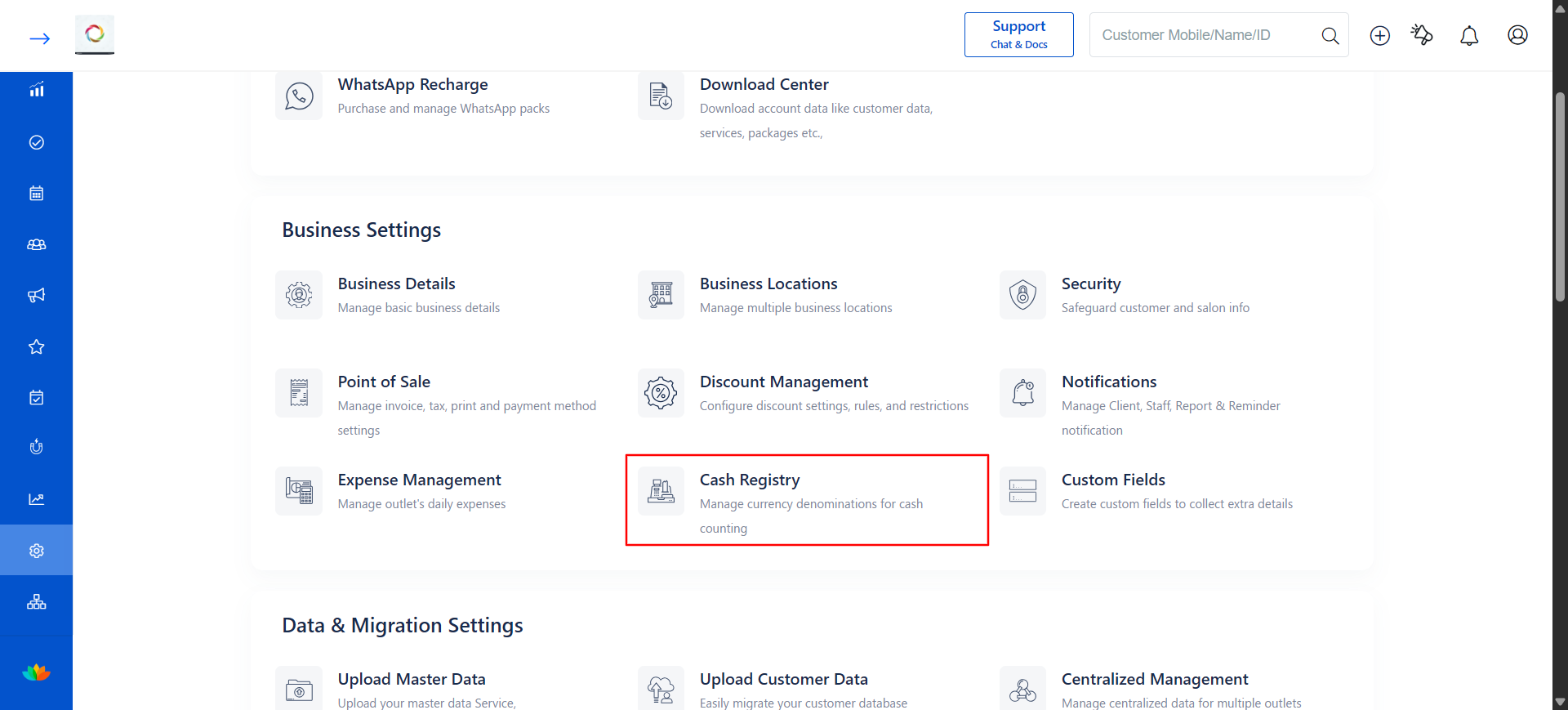1568x710 pixels.
Task: Click the Cash Registry register icon
Action: click(661, 491)
